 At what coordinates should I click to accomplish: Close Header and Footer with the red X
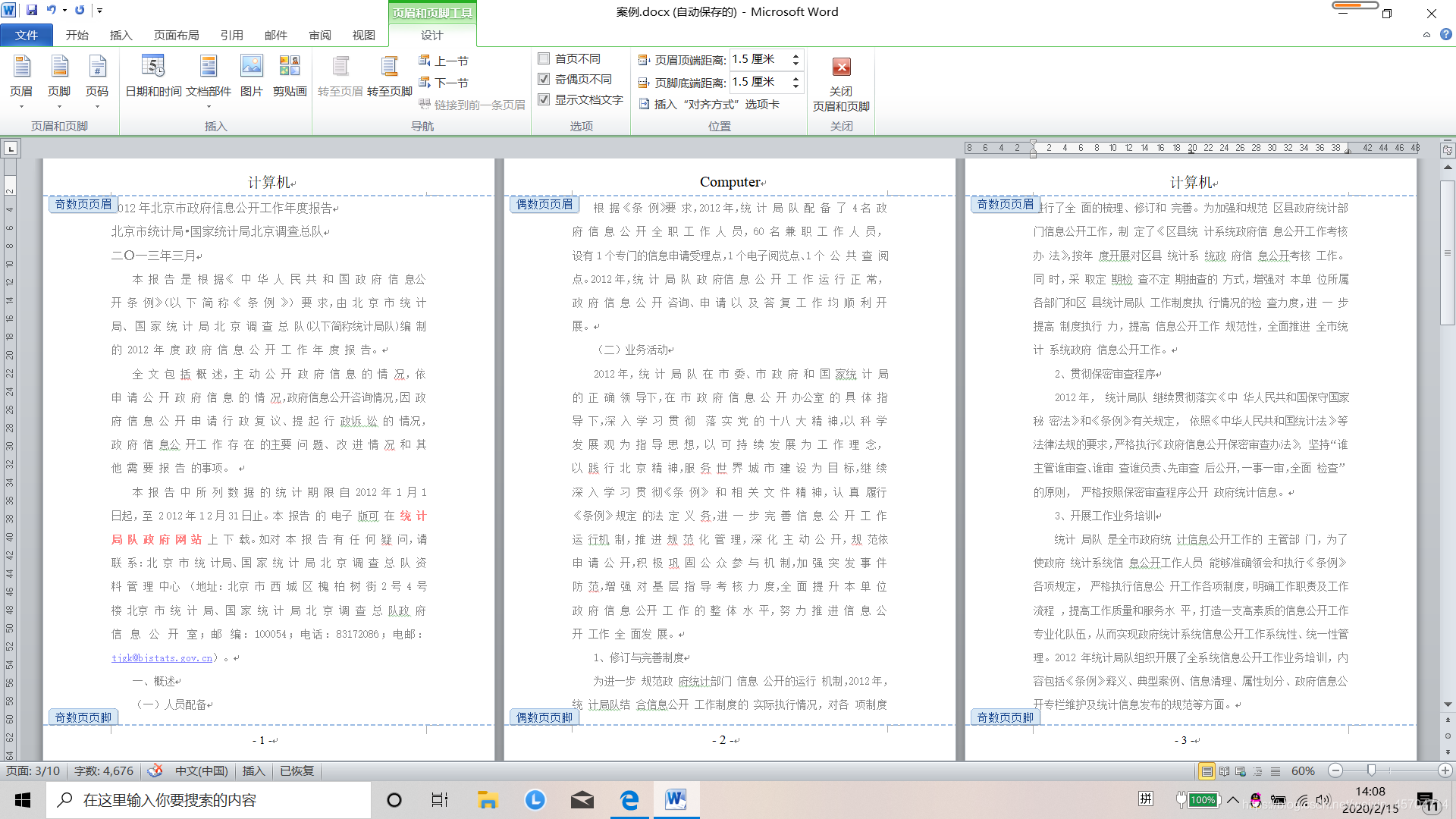[x=841, y=67]
